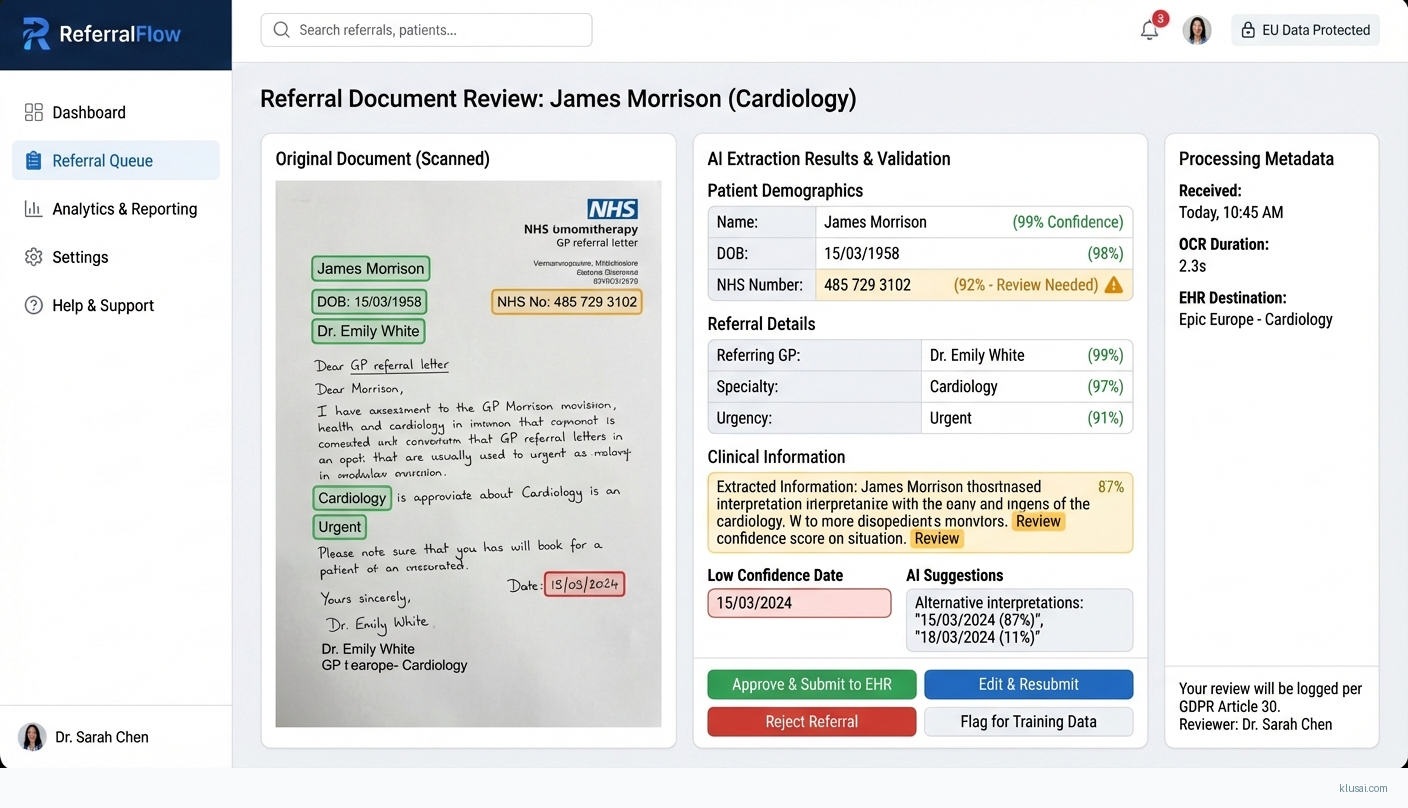Open notifications bell with red badge
The image size is (1408, 808).
coord(1150,30)
